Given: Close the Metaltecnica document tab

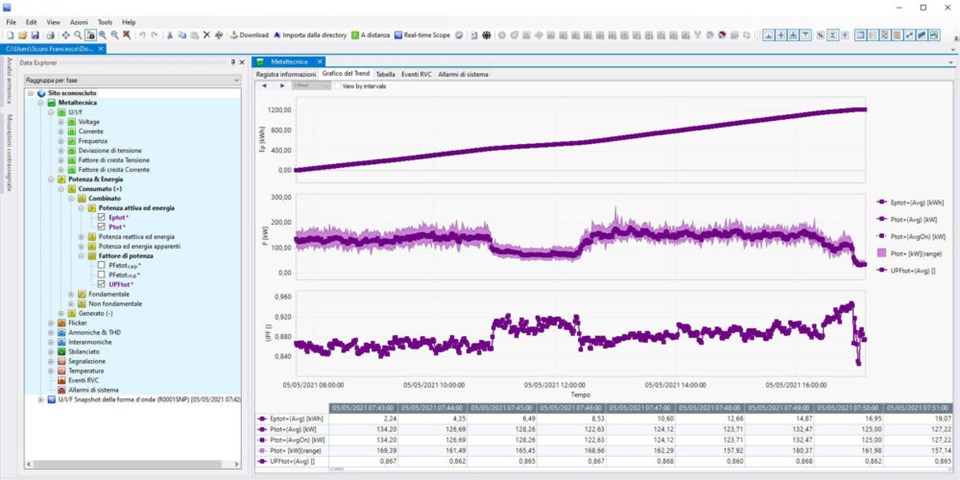Looking at the screenshot, I should tap(318, 62).
